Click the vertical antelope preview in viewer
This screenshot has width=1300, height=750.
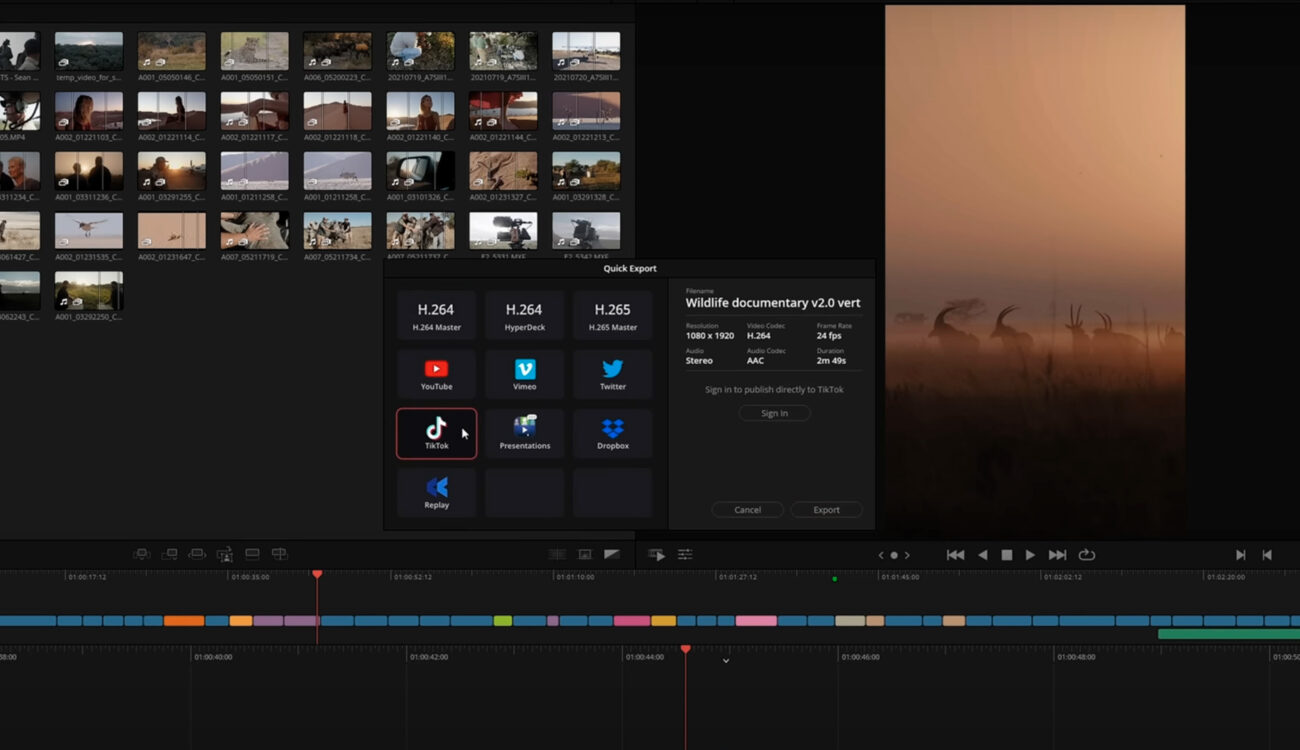point(1035,268)
